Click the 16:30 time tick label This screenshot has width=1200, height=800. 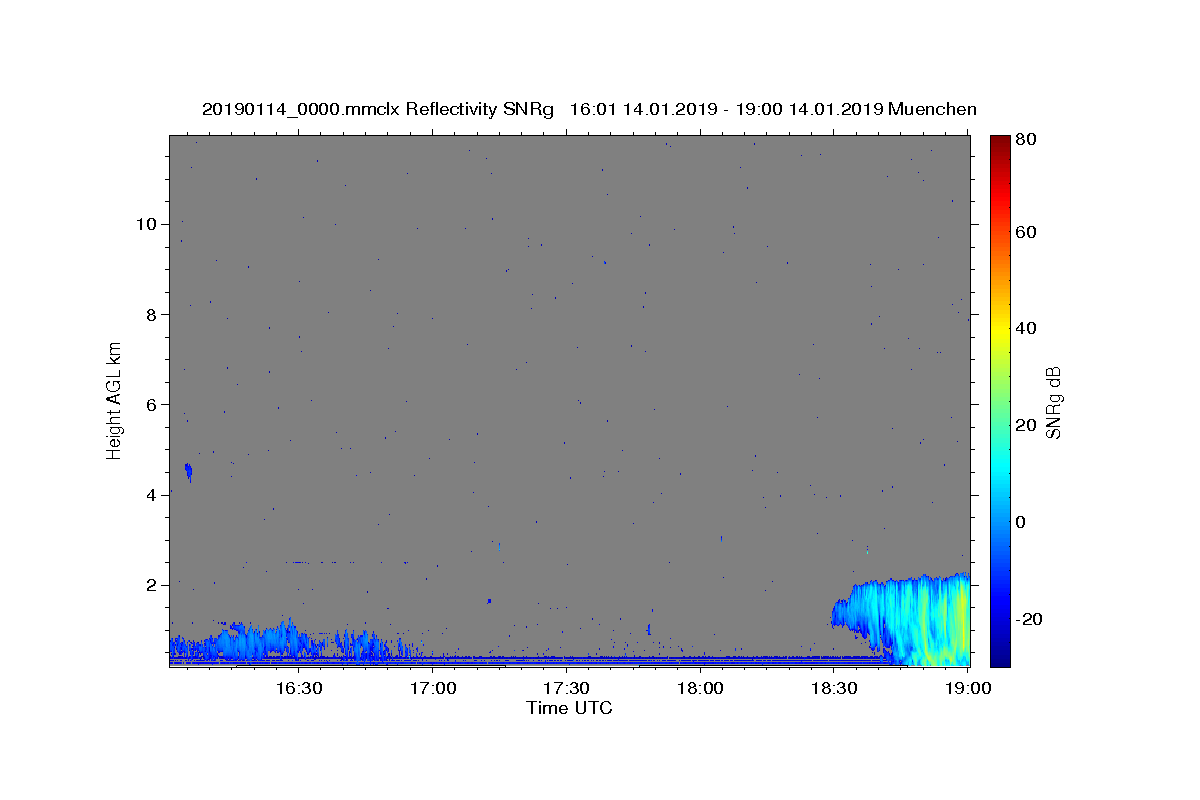[299, 689]
